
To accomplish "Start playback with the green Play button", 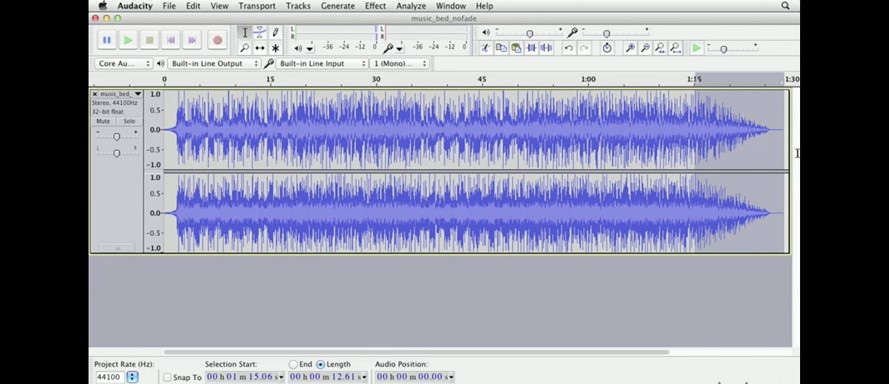I will click(128, 40).
